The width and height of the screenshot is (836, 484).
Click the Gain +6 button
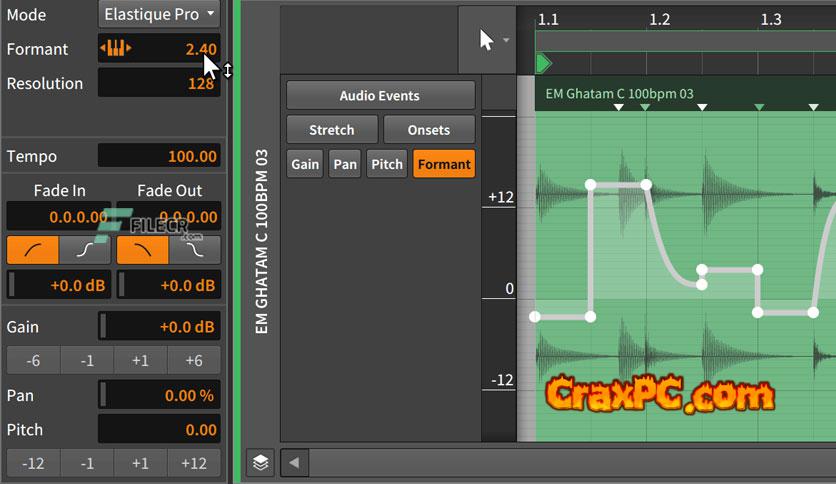click(194, 360)
